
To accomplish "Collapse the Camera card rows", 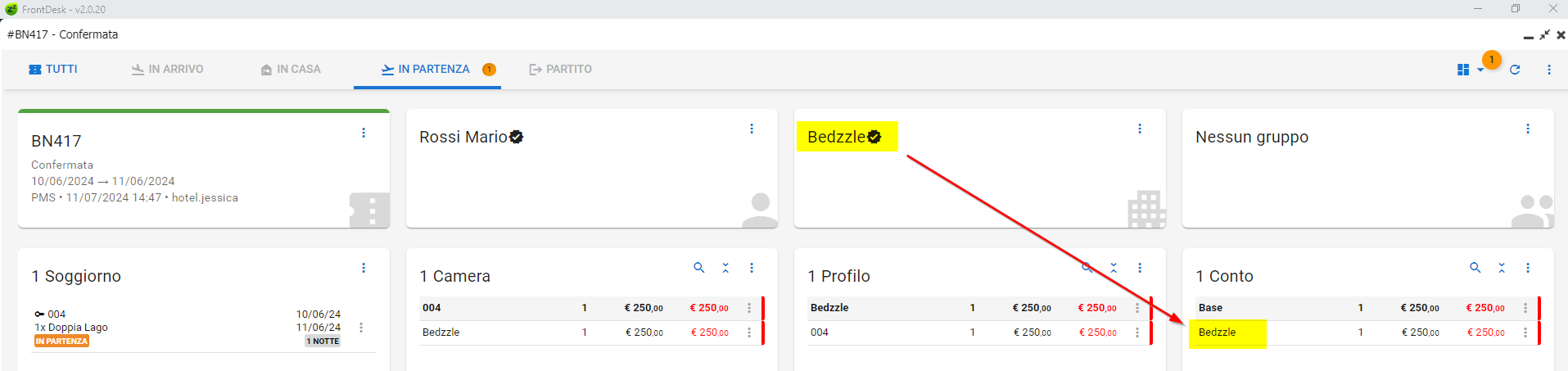I will (x=725, y=268).
